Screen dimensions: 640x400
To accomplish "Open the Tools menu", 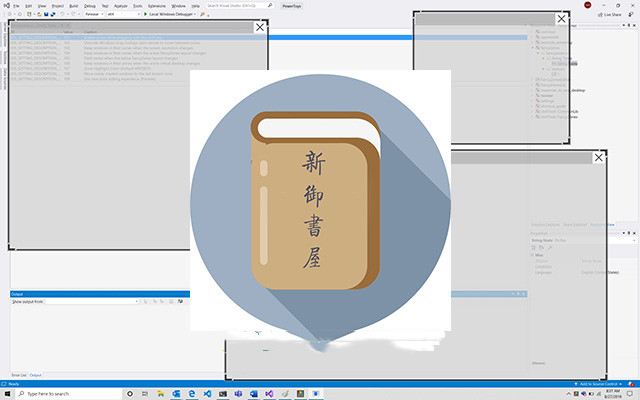I will (x=138, y=6).
